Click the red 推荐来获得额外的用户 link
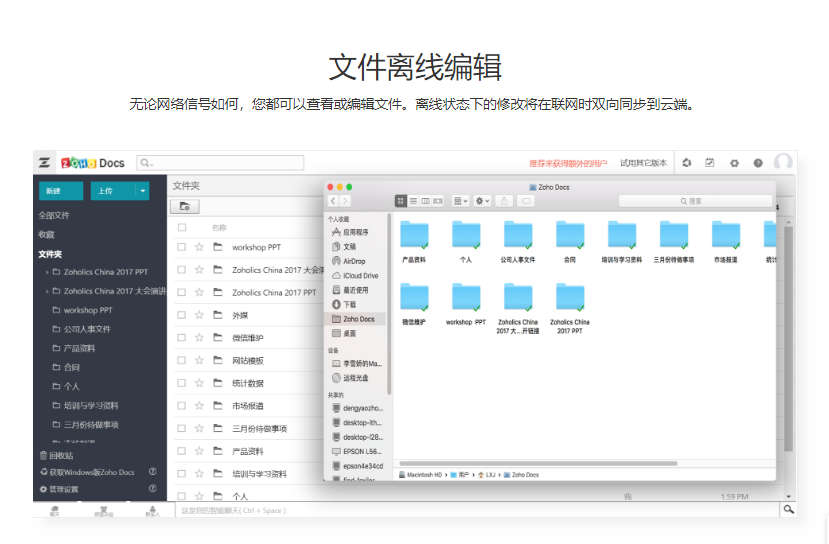This screenshot has height=544, width=829. [568, 163]
